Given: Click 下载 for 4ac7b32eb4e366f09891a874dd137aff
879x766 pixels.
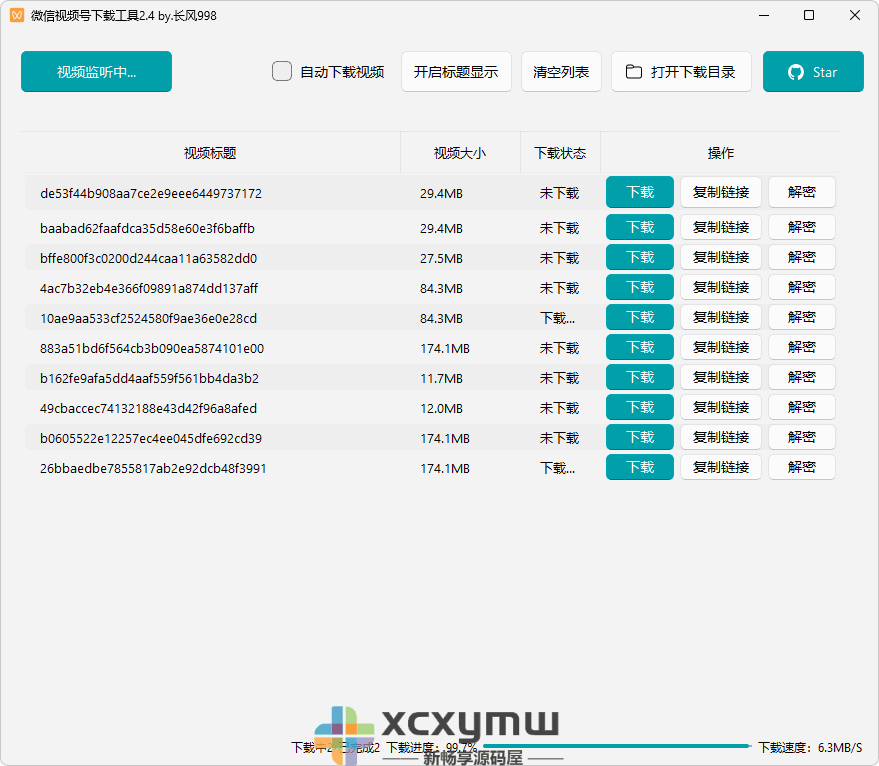Looking at the screenshot, I should click(639, 287).
